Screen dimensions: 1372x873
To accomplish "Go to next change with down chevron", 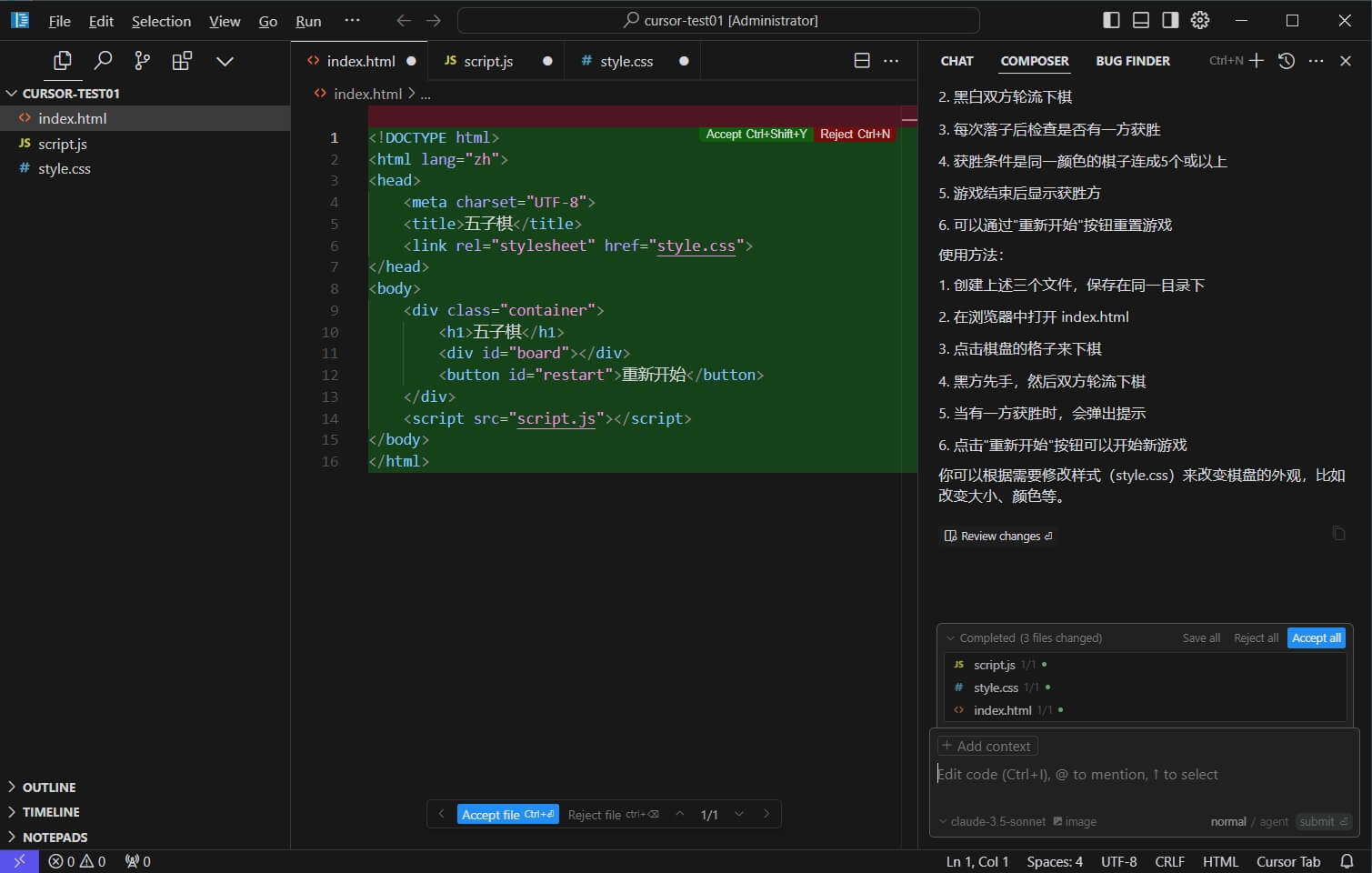I will (739, 814).
